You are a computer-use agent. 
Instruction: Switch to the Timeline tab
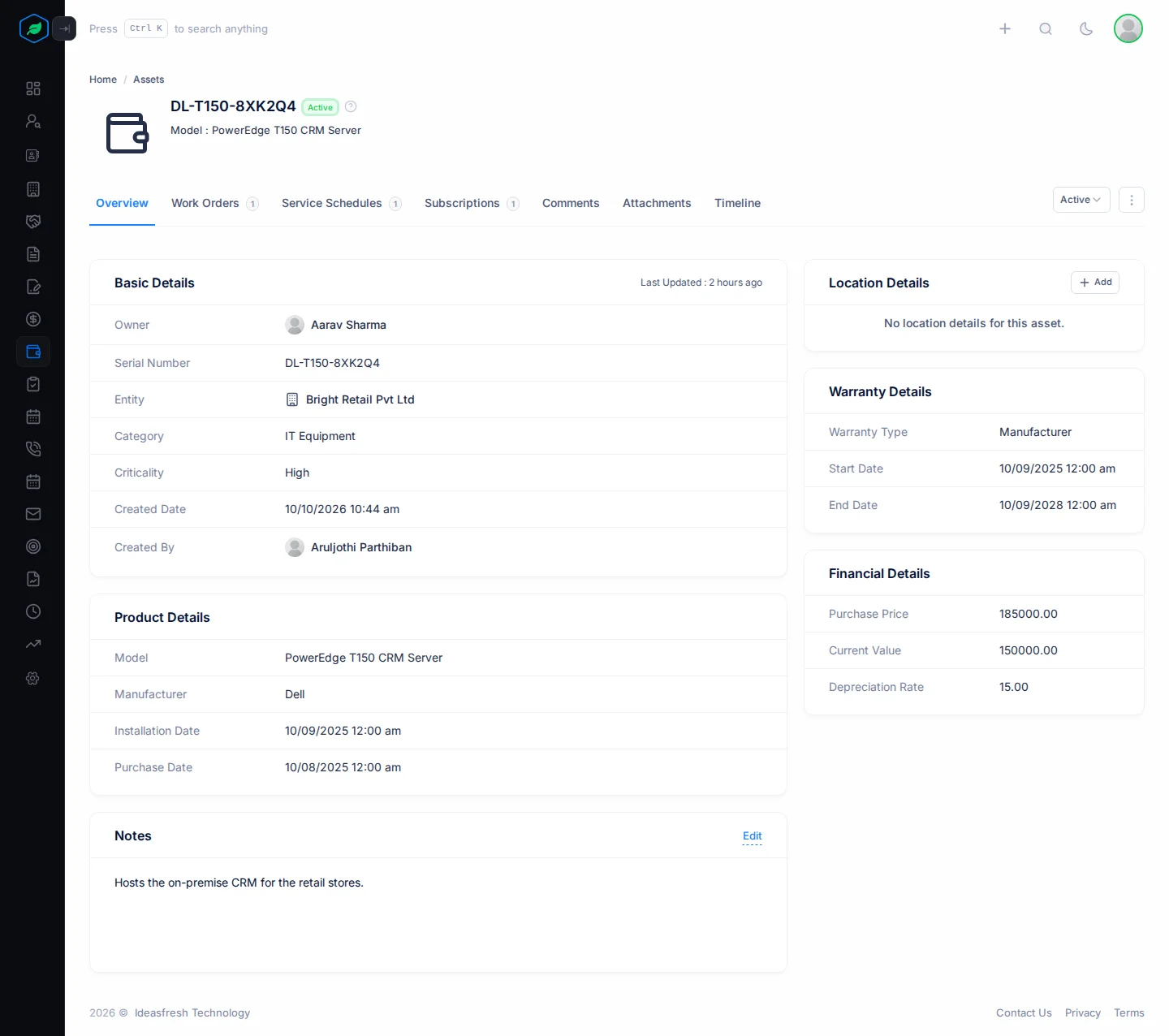click(x=737, y=203)
